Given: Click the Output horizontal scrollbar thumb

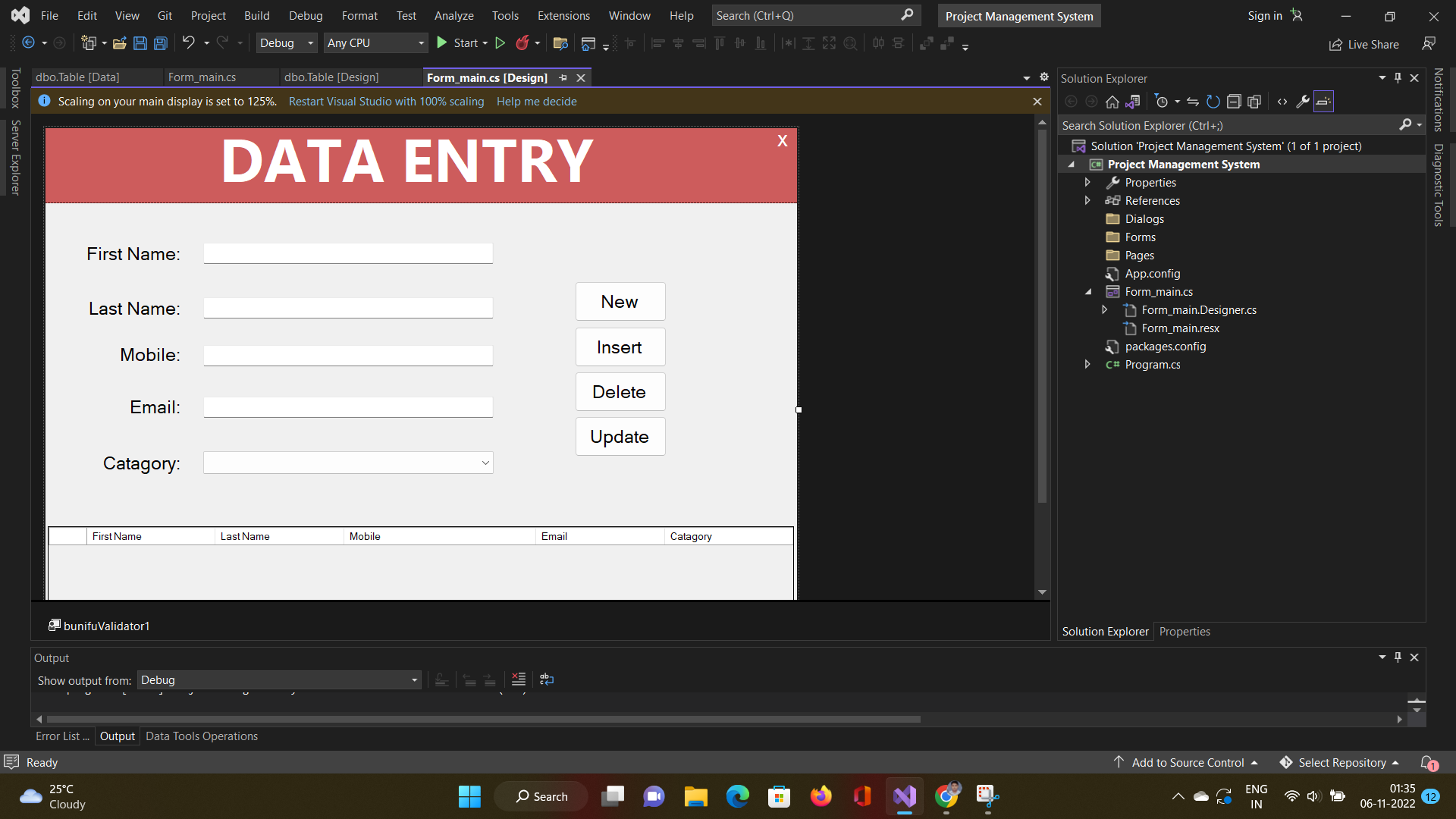Looking at the screenshot, I should pyautogui.click(x=483, y=719).
